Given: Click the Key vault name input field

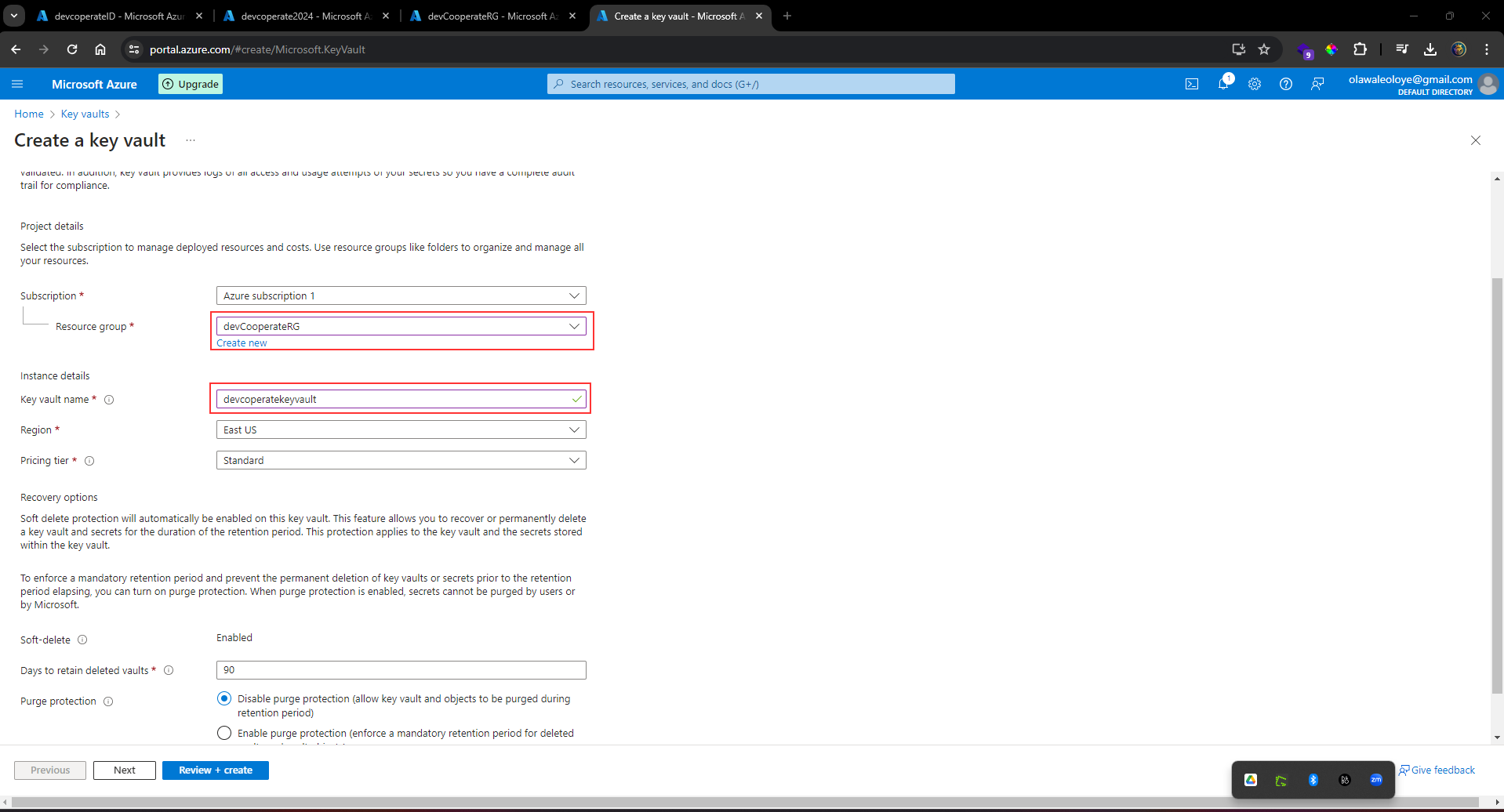Looking at the screenshot, I should 401,399.
